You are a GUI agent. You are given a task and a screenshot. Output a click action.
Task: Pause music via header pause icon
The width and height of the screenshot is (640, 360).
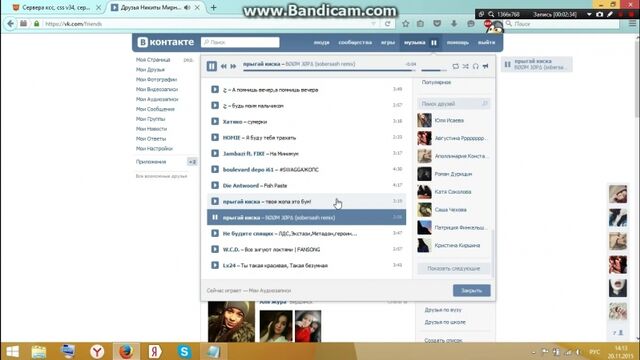[434, 42]
